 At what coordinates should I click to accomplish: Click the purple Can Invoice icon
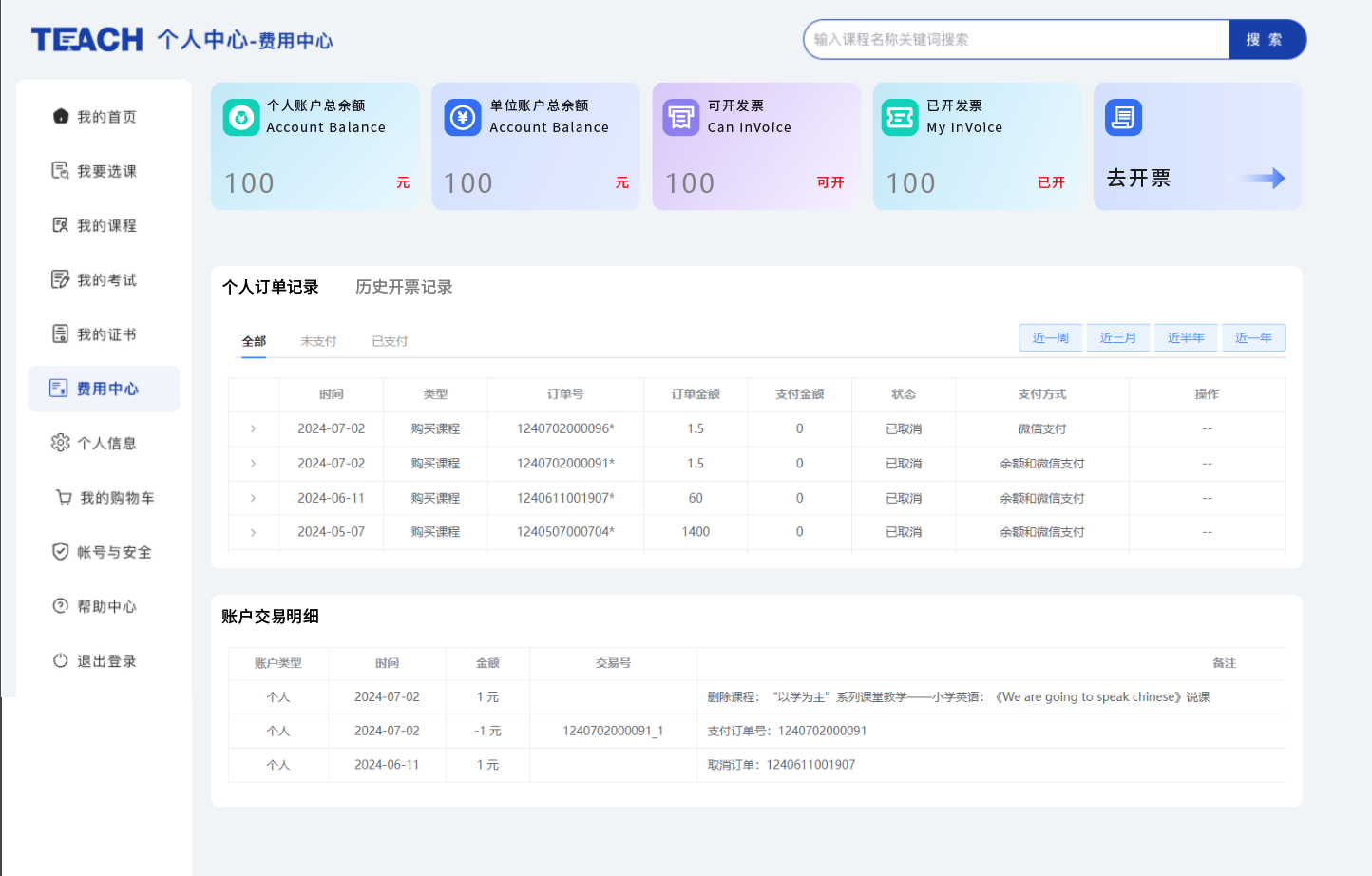[x=680, y=118]
